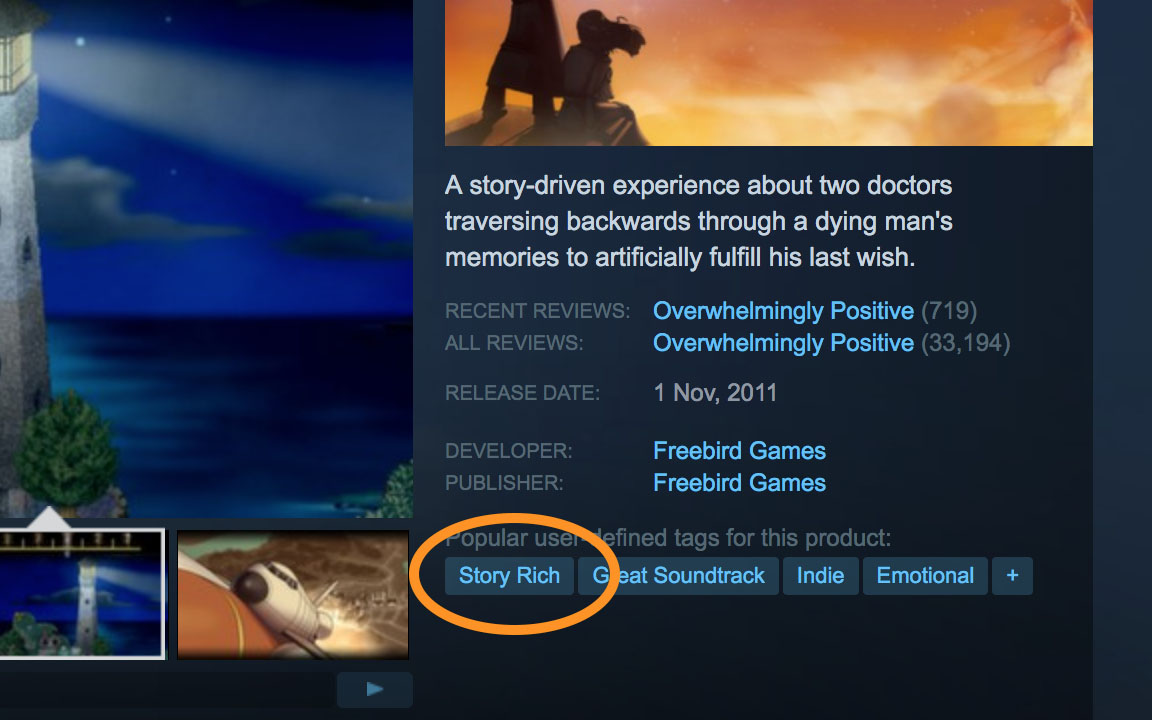This screenshot has width=1152, height=720.
Task: Click the recent review count 719
Action: pyautogui.click(x=949, y=311)
